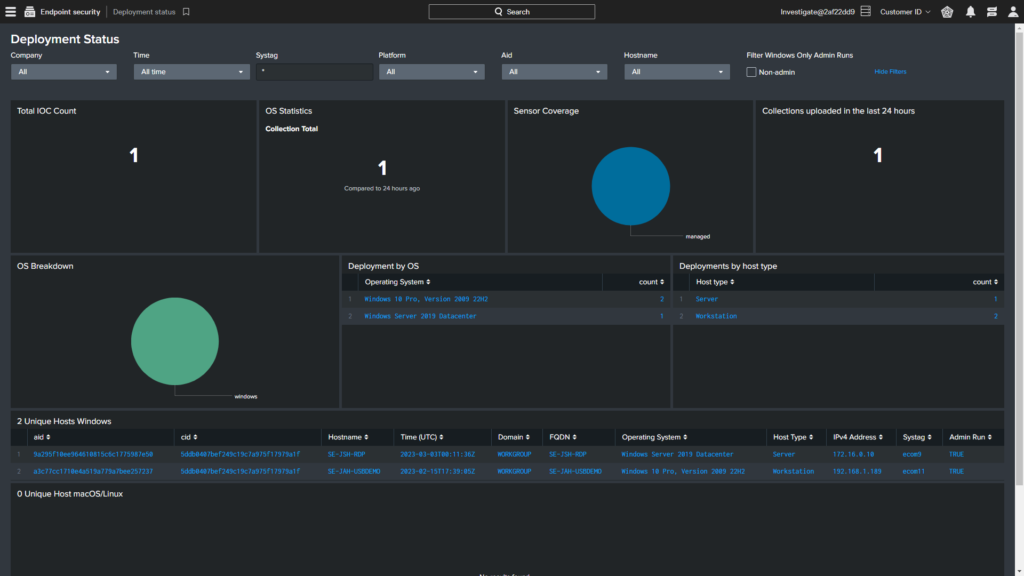
Task: Click the search magnifier icon
Action: click(498, 12)
